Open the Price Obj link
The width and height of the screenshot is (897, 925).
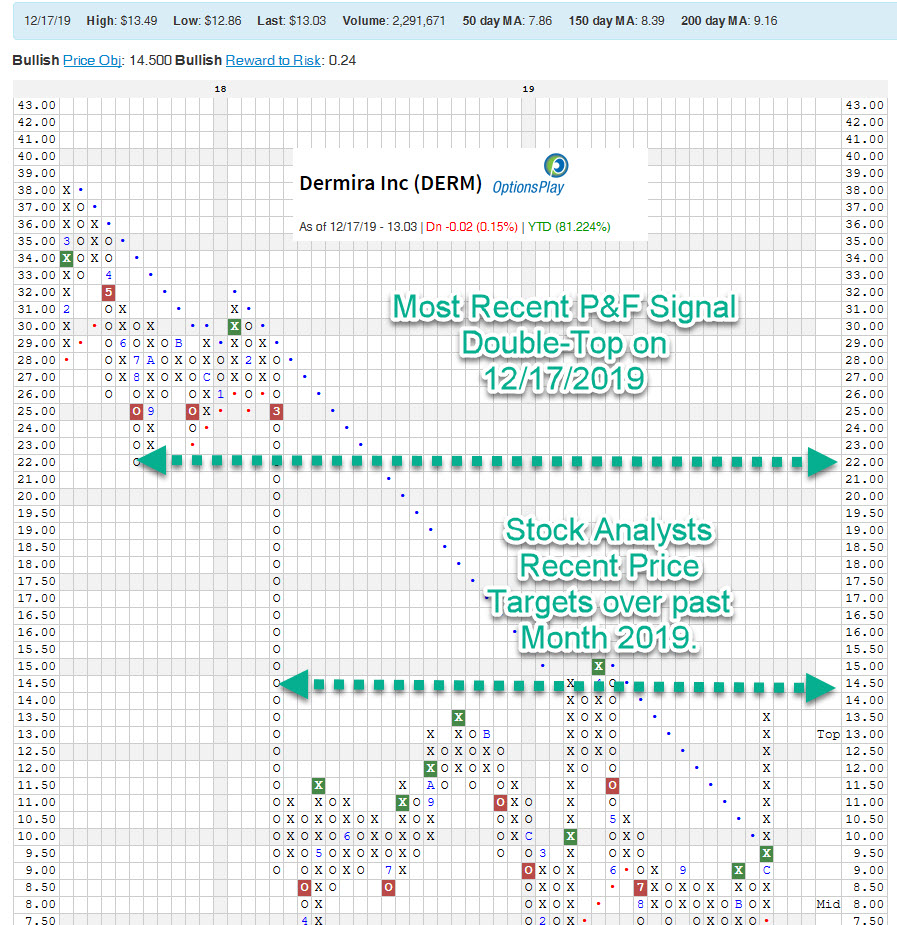pos(92,60)
